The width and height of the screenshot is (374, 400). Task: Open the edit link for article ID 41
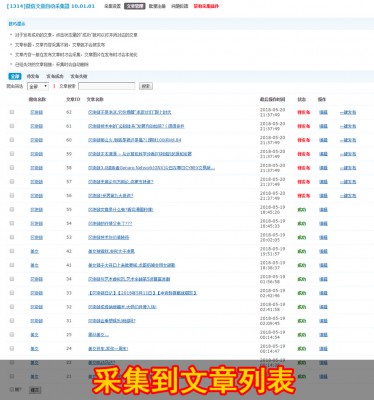click(x=323, y=265)
